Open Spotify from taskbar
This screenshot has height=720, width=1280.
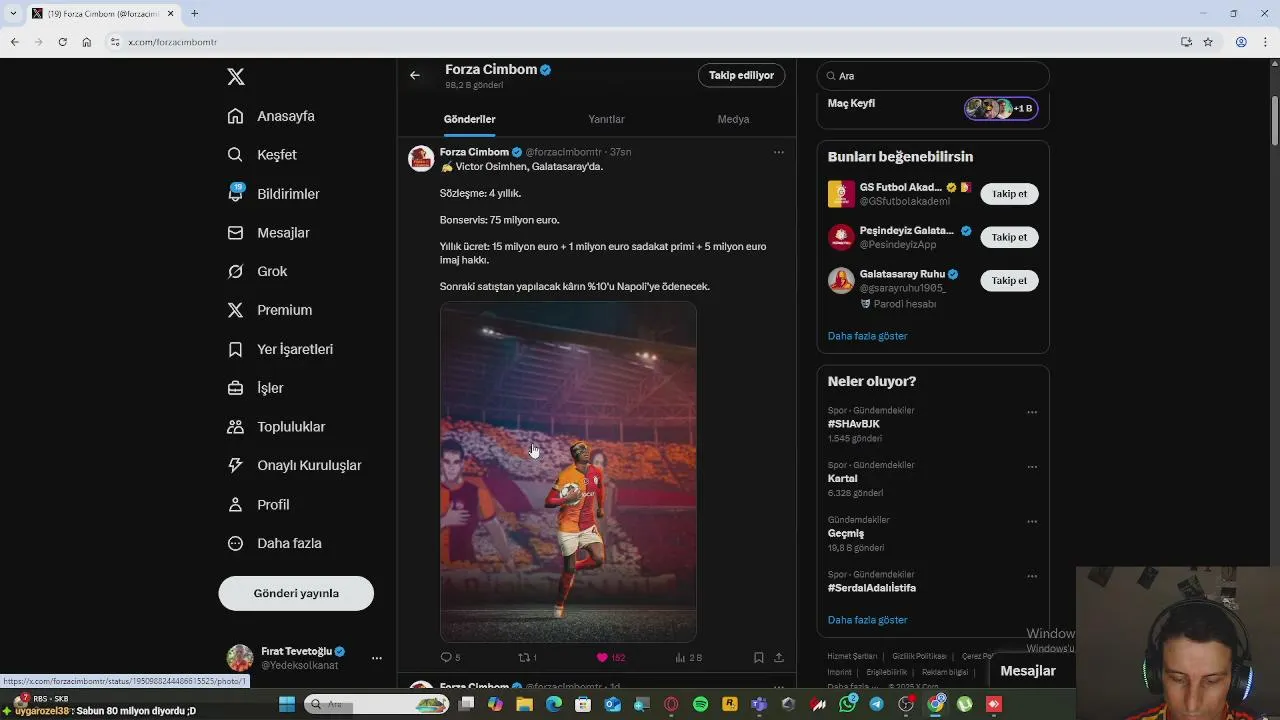[x=700, y=704]
